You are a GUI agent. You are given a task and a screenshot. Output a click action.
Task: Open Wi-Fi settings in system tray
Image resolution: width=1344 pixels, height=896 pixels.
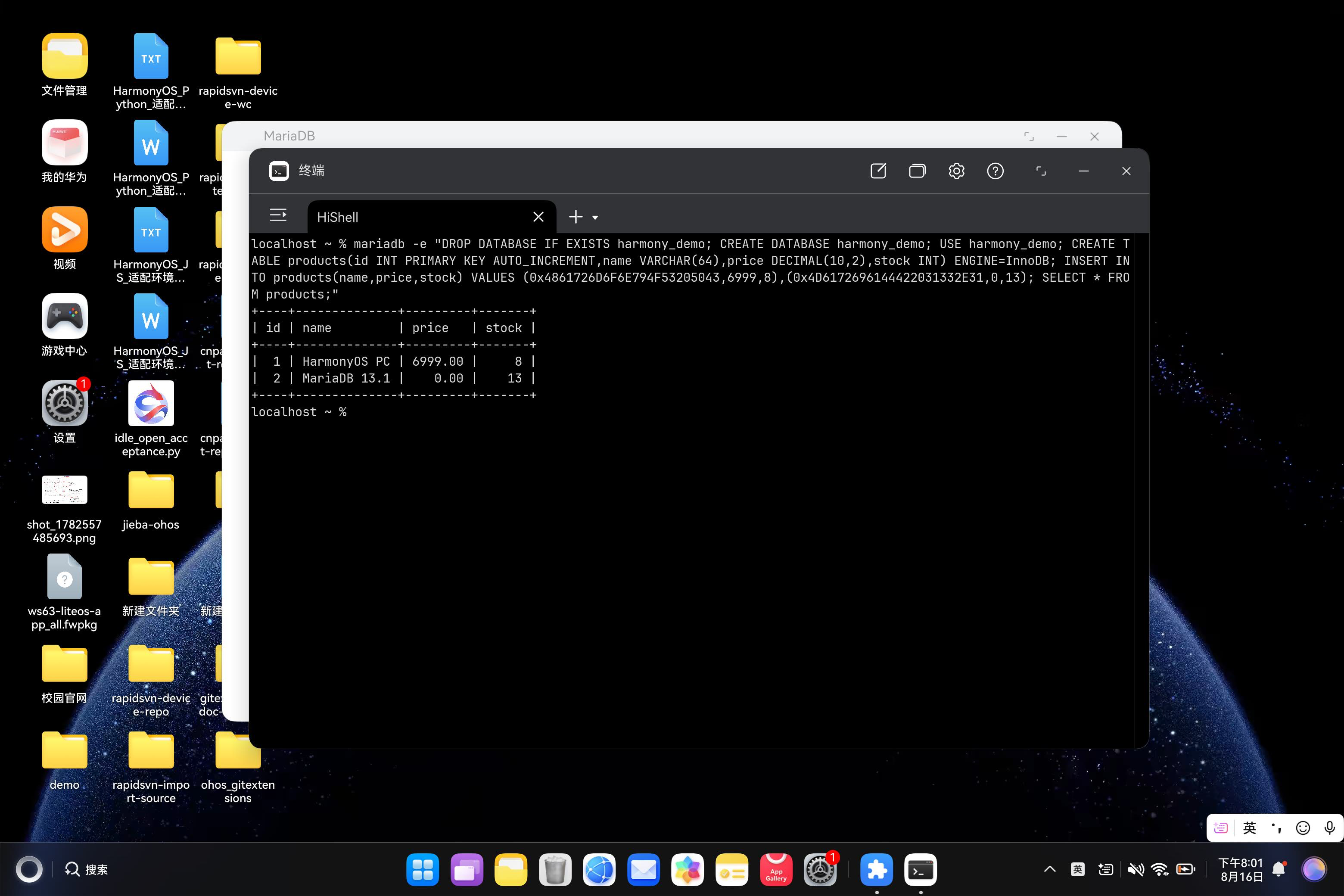point(1160,869)
